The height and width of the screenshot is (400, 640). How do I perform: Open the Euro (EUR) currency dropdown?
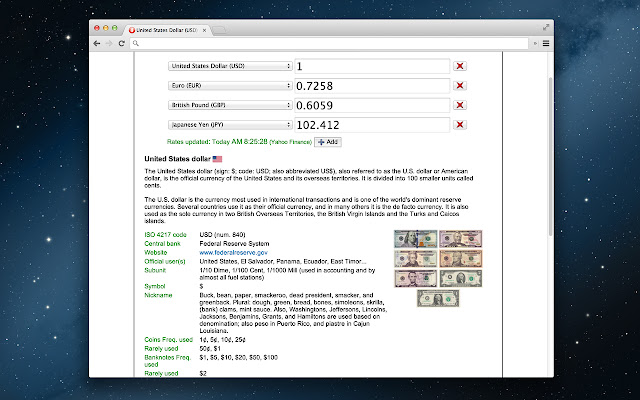pos(230,86)
